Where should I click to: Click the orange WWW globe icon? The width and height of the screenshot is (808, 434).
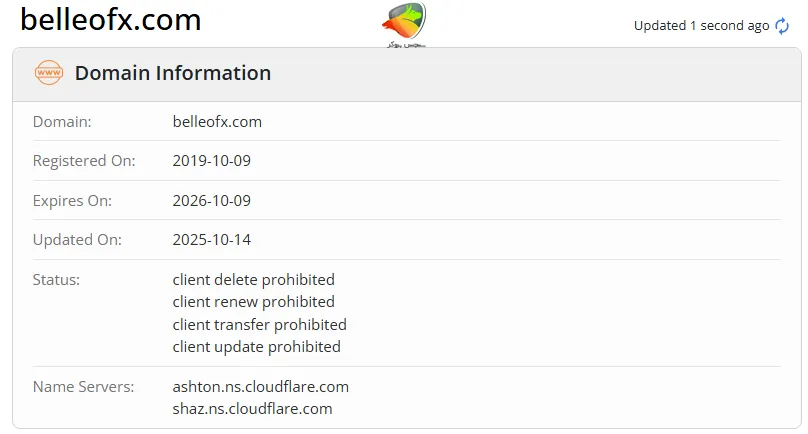pos(48,73)
